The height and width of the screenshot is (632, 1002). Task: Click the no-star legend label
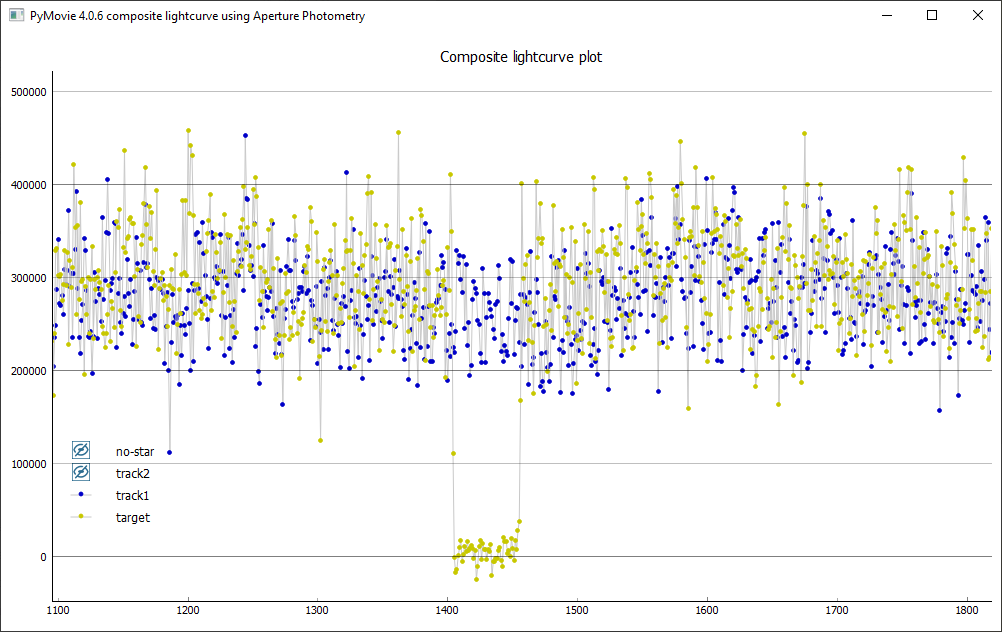click(135, 451)
